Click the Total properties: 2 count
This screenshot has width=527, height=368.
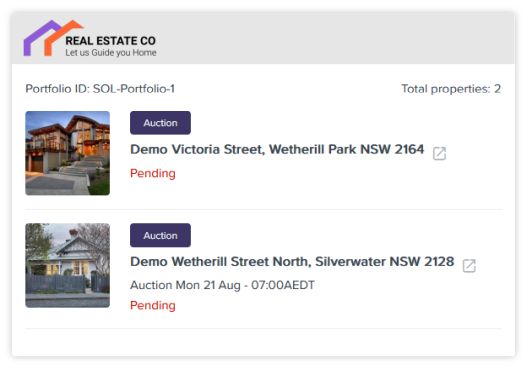click(x=451, y=89)
